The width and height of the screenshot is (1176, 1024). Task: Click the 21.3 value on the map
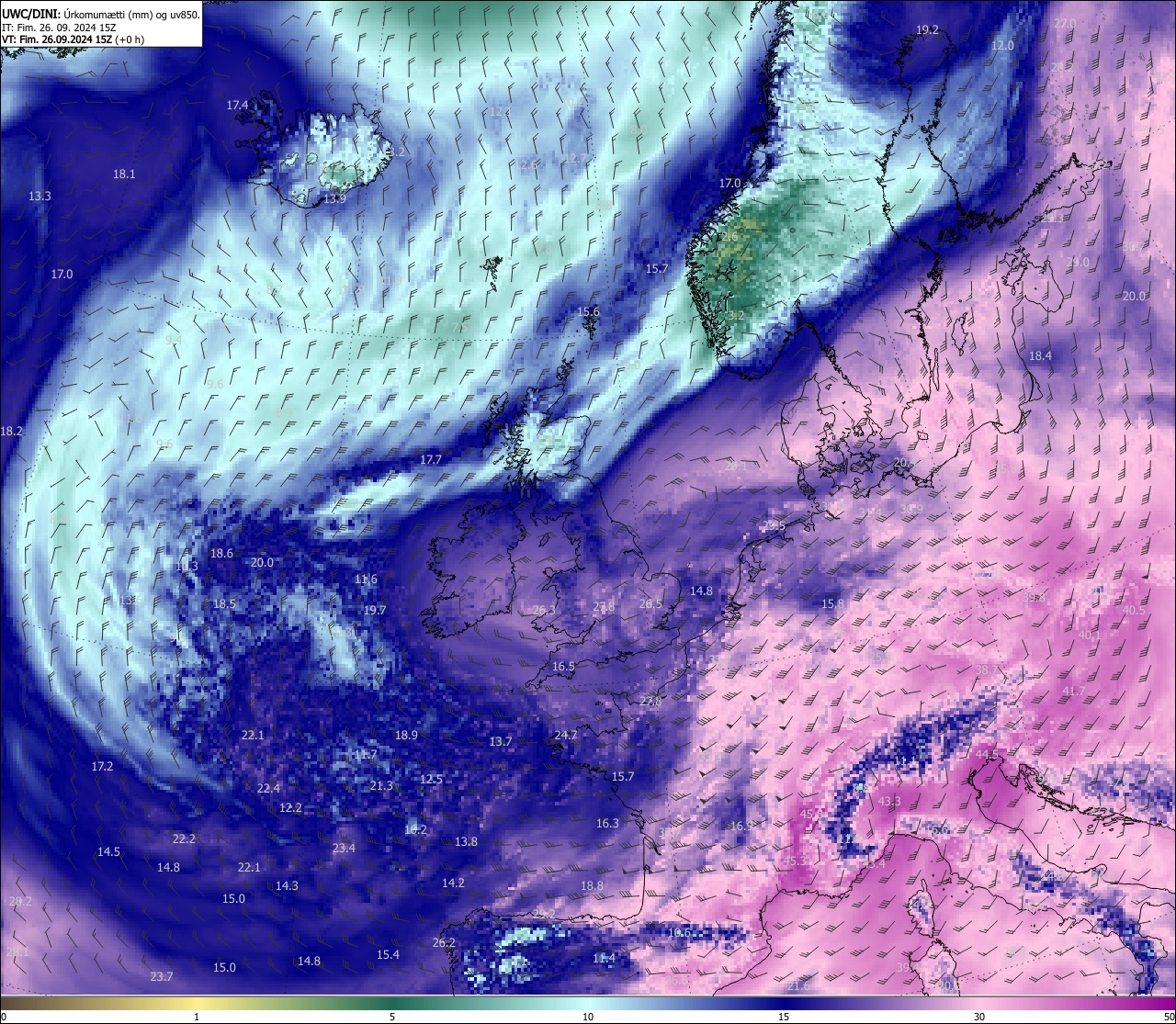click(381, 786)
